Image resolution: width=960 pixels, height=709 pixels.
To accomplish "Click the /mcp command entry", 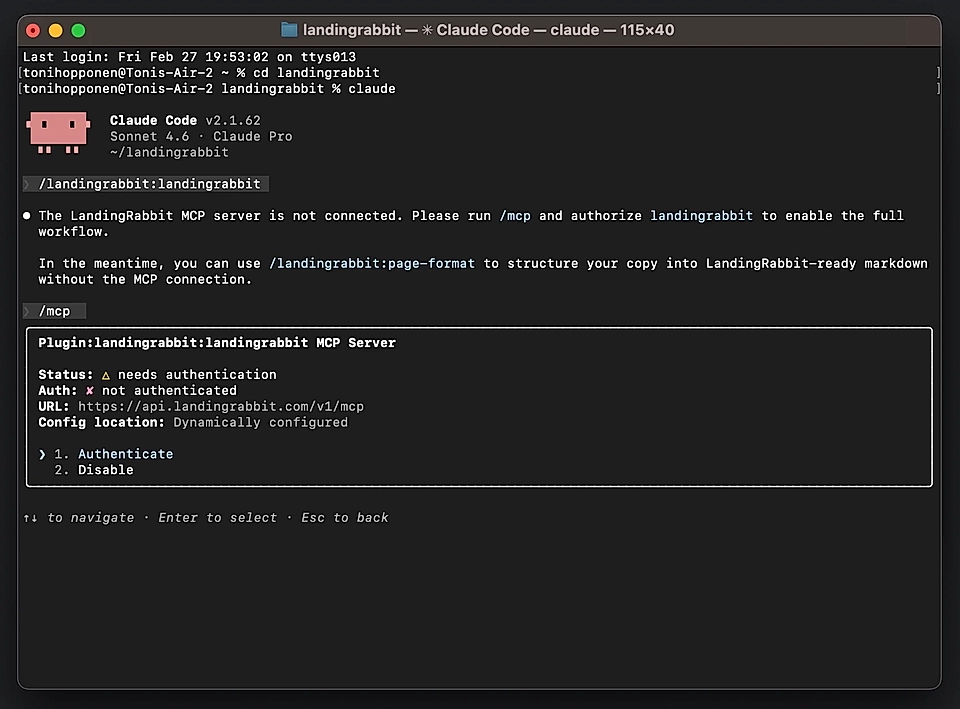I will [x=55, y=310].
